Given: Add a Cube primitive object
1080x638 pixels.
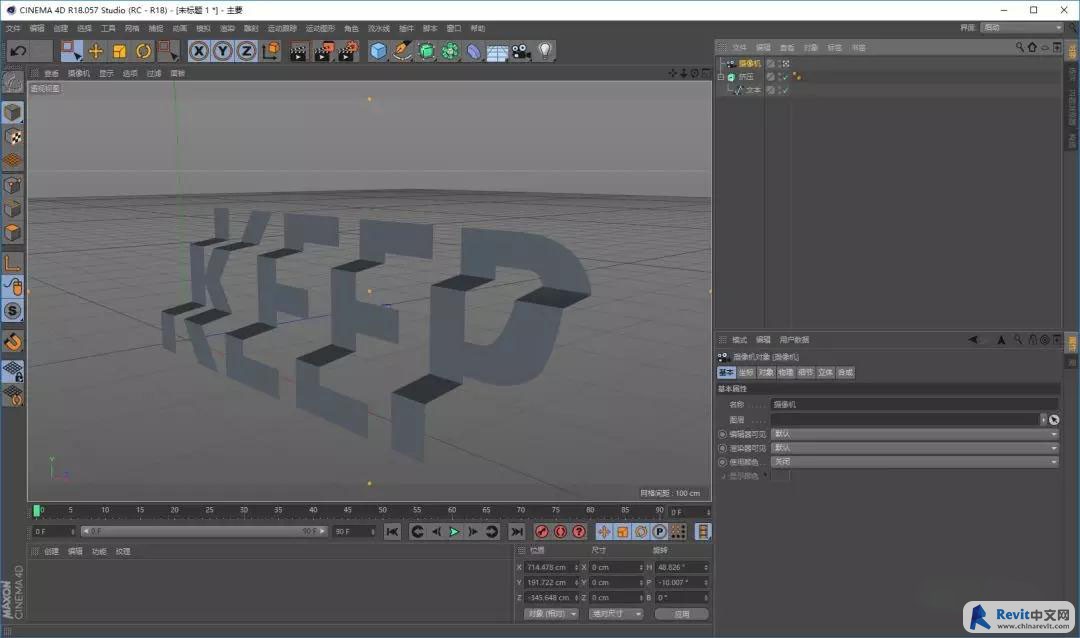Looking at the screenshot, I should (x=378, y=51).
